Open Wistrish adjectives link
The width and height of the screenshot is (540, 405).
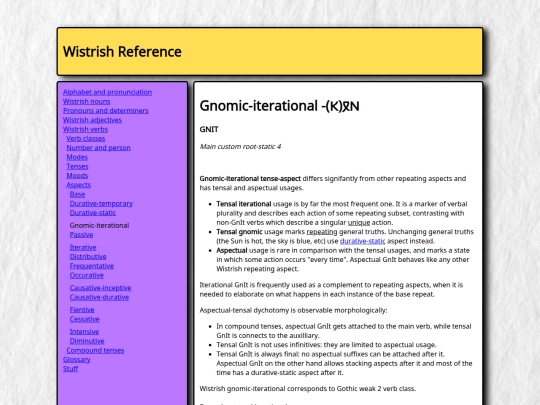pos(92,120)
